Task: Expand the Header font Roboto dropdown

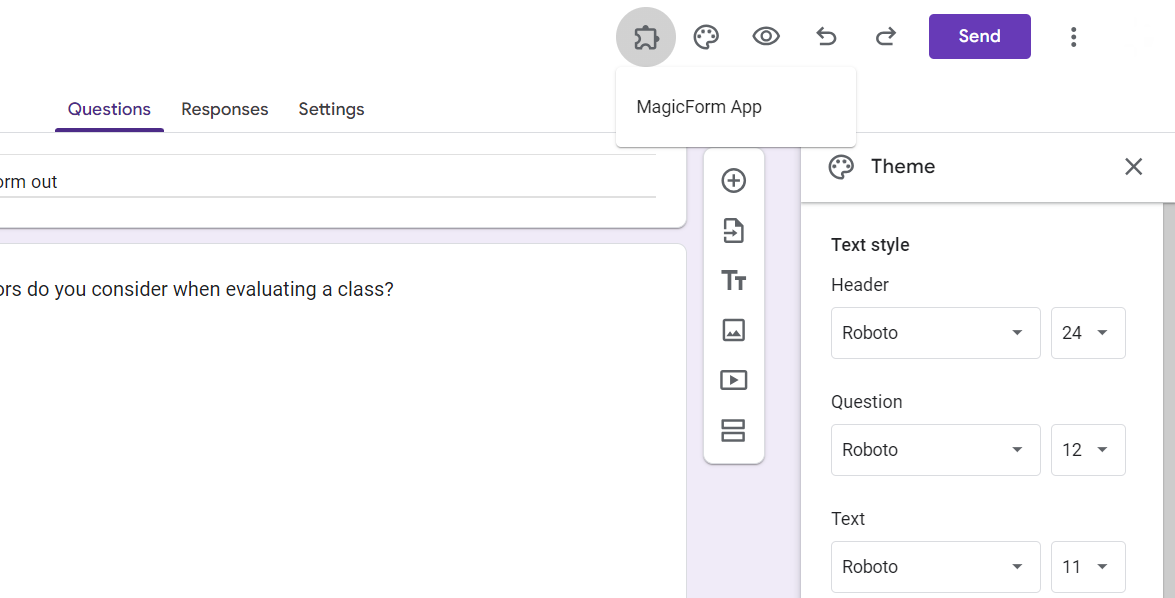Action: [x=935, y=333]
